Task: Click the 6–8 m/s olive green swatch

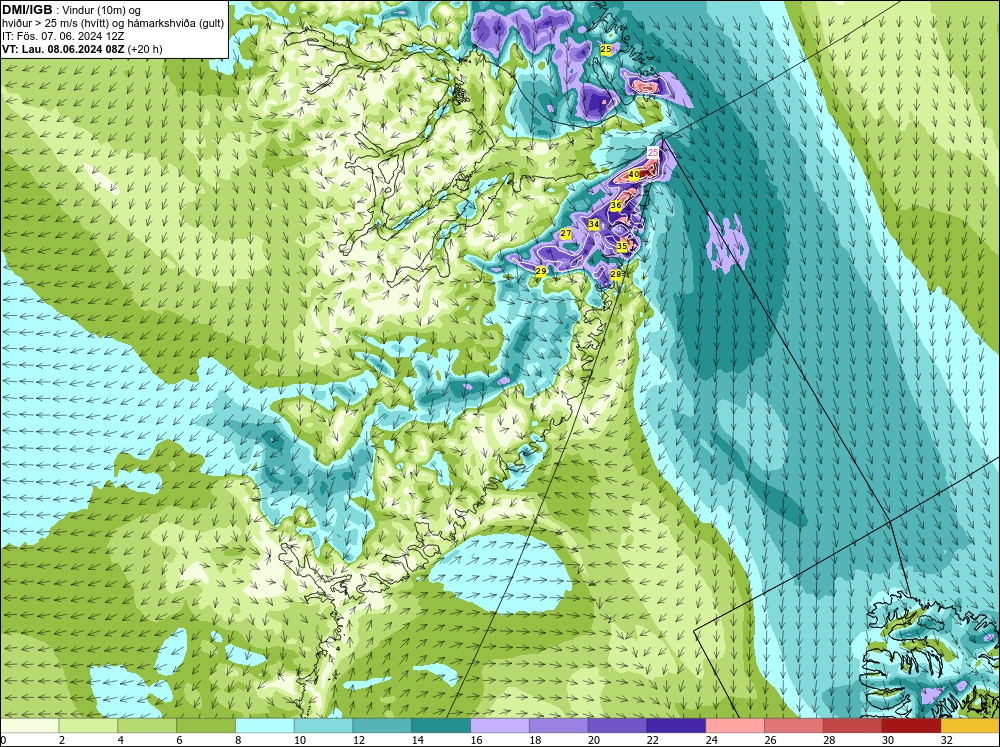Action: click(x=206, y=725)
